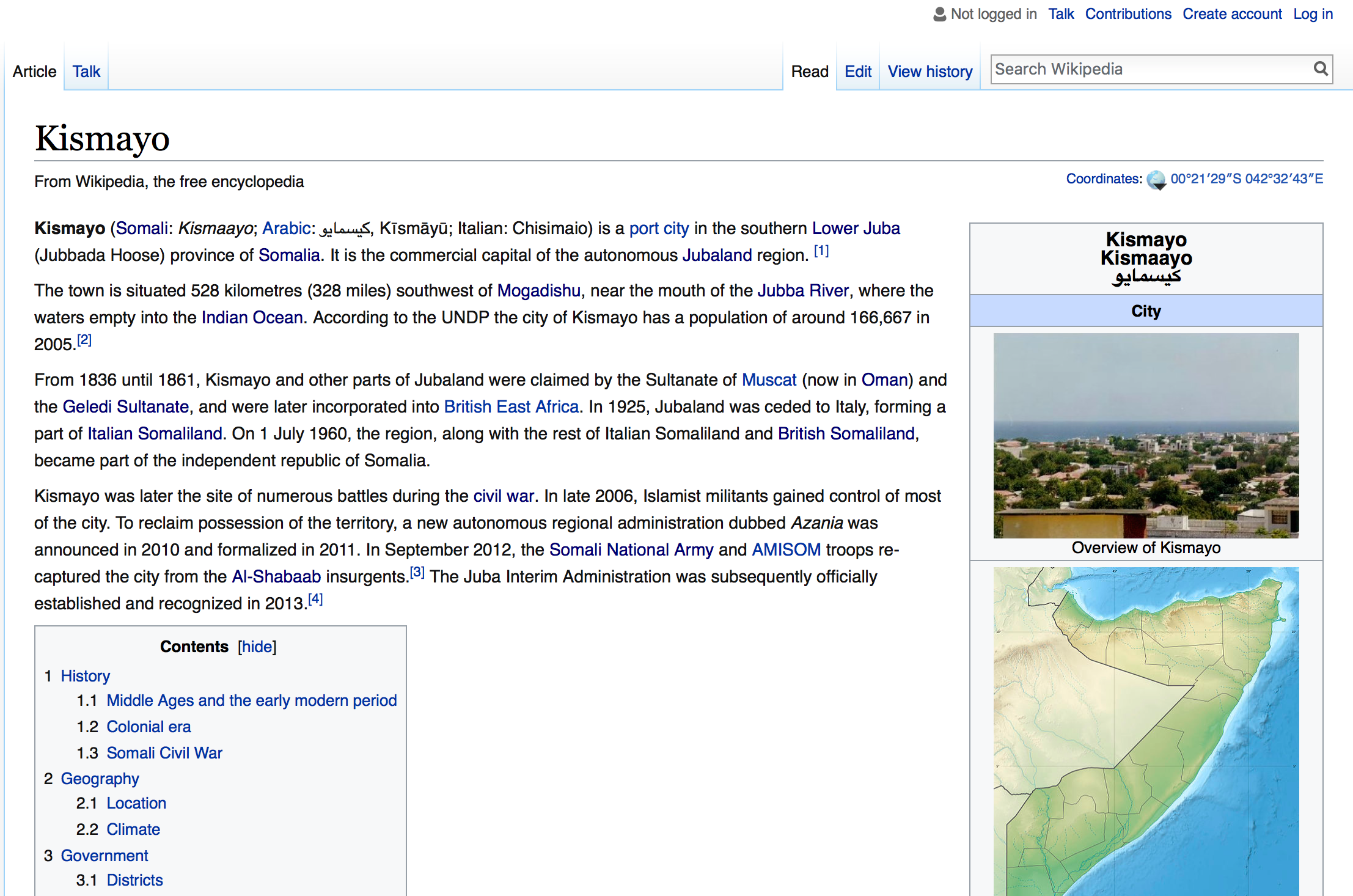
Task: Open the Overview of Kismayo photo
Action: coord(1146,435)
